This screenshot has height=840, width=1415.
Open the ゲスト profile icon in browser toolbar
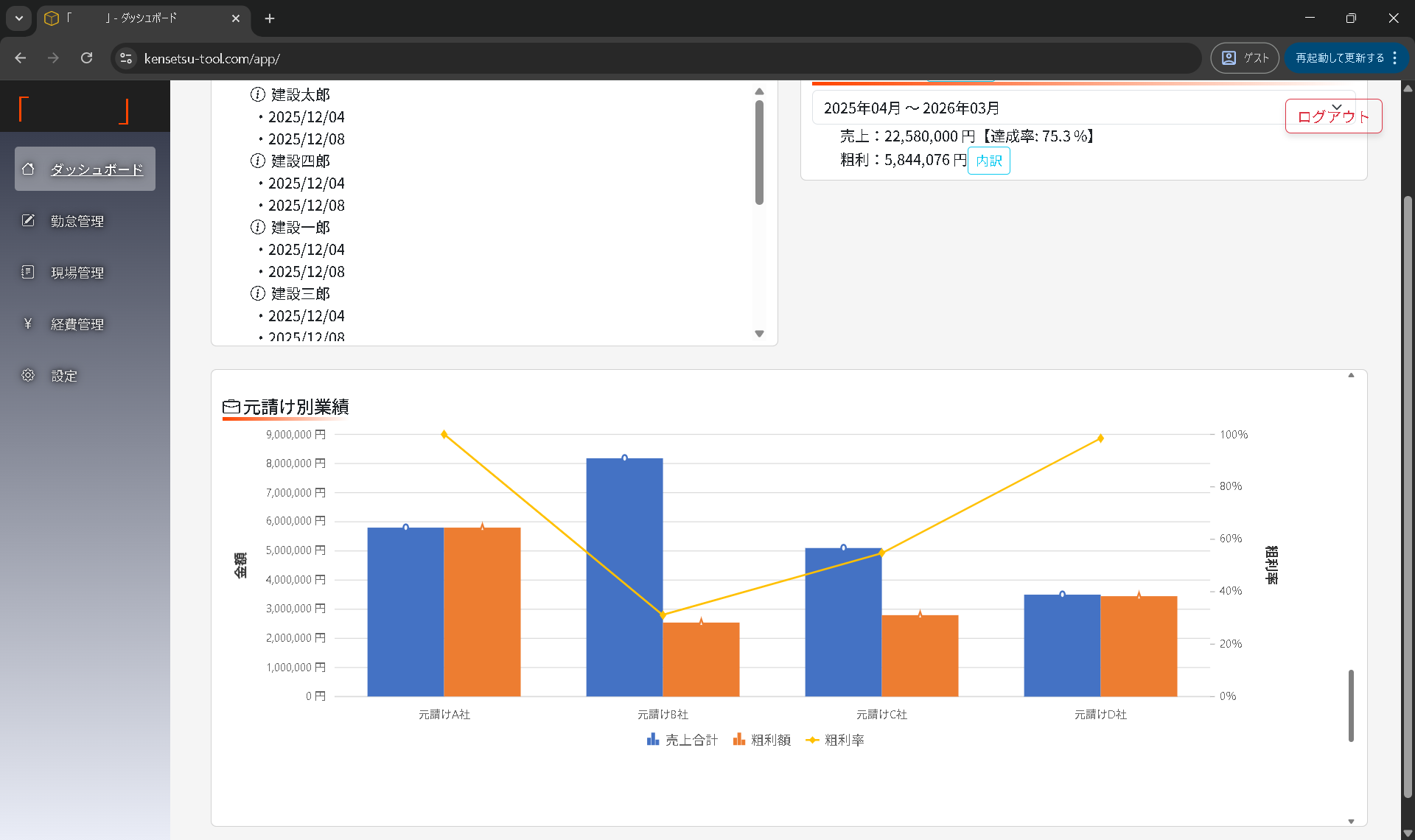(x=1229, y=57)
